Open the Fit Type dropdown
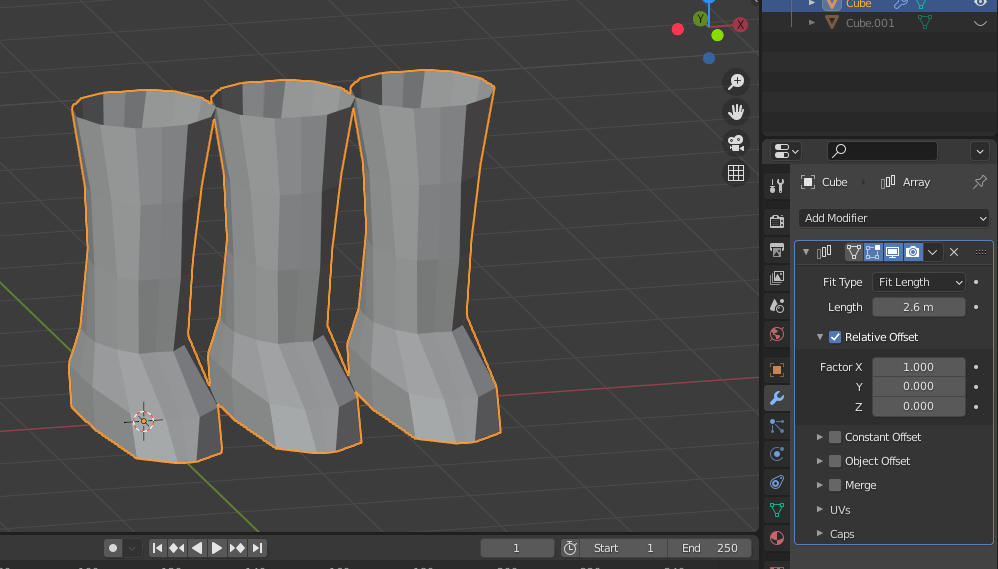Viewport: 998px width, 569px height. (x=918, y=282)
